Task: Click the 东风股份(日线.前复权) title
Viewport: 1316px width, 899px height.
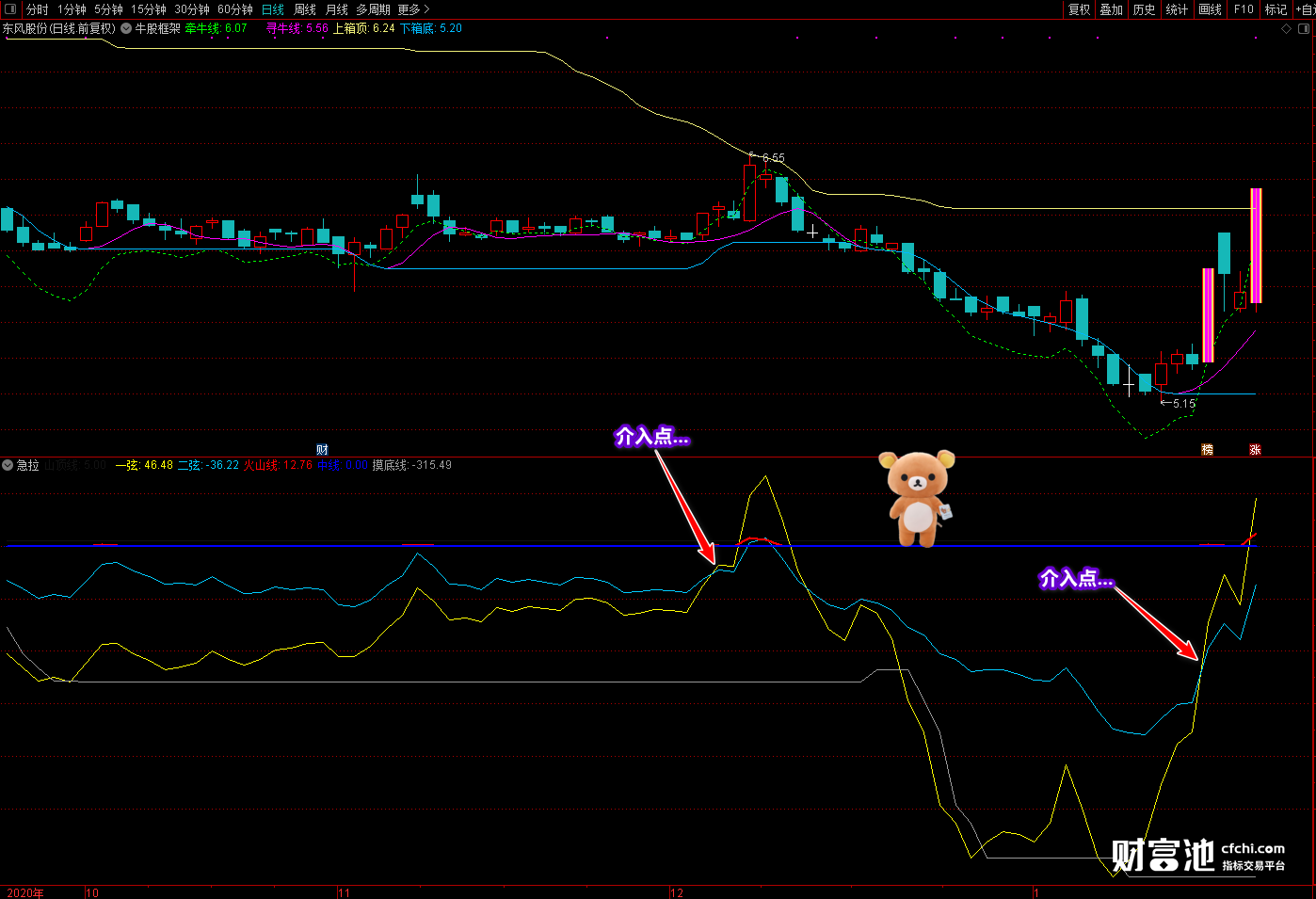Action: [x=58, y=28]
